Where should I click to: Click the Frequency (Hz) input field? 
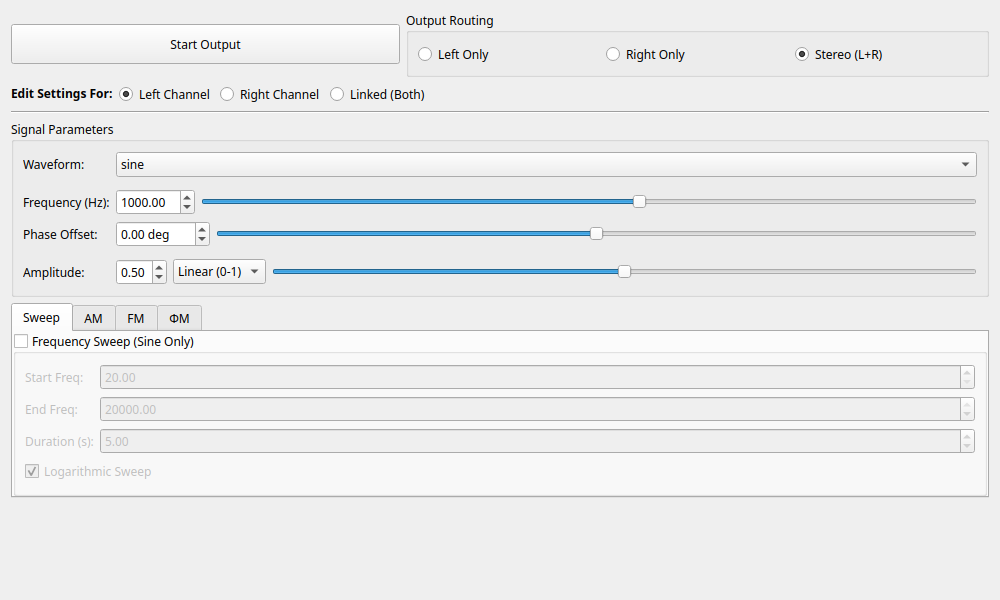pos(148,202)
